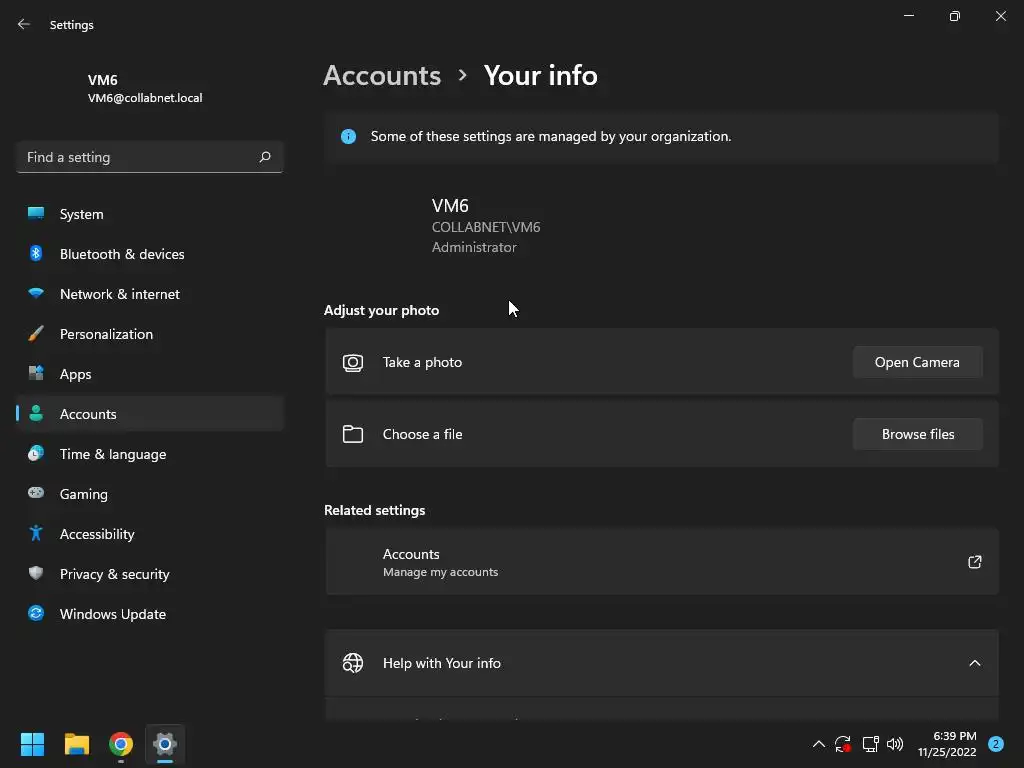This screenshot has height=768, width=1024.
Task: Click the folder icon beside Choose a file
Action: tap(353, 434)
